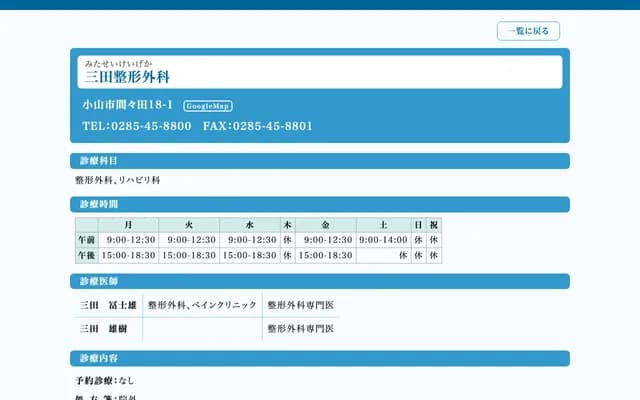
Task: Click the 予約診療:なし line
Action: coord(105,380)
